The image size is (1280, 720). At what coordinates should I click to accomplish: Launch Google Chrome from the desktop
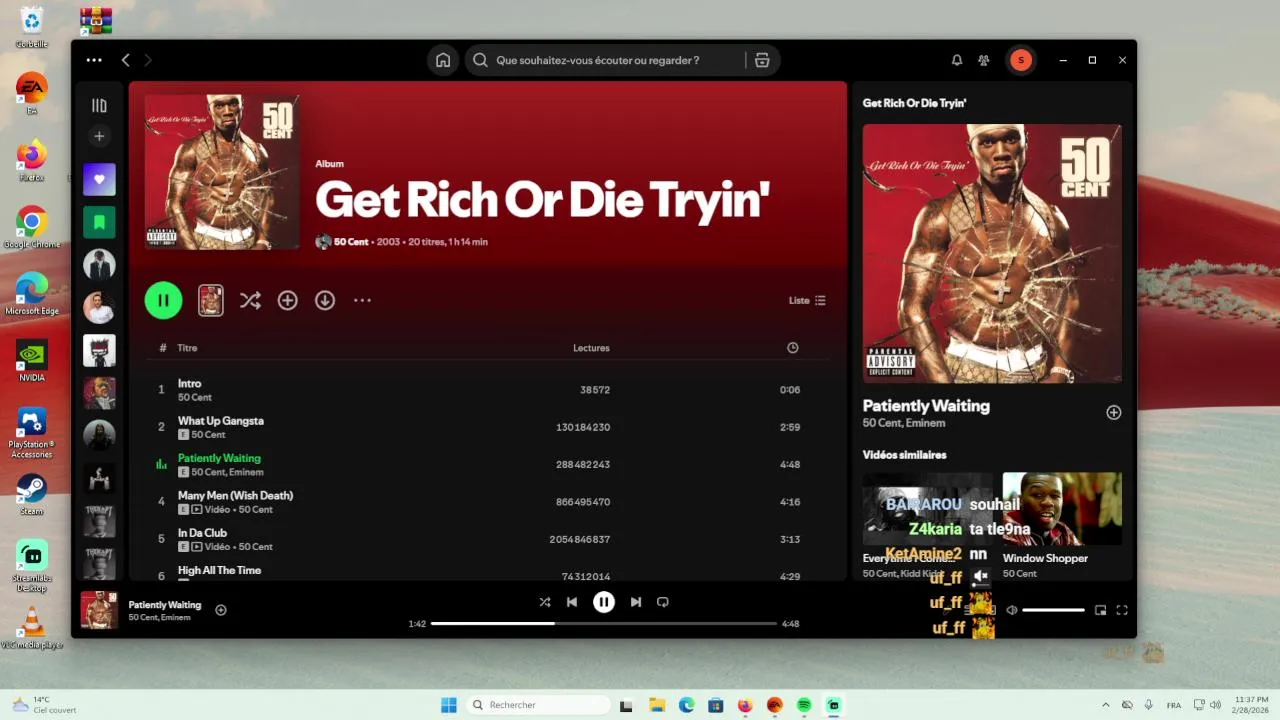32,227
